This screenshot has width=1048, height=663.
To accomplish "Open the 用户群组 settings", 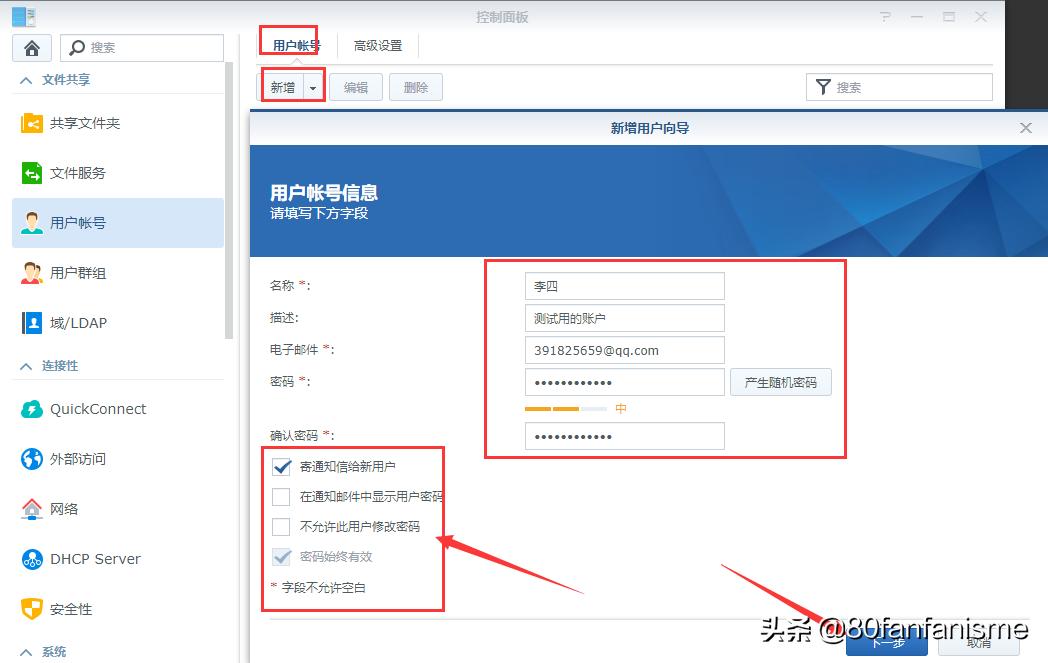I will pyautogui.click(x=80, y=272).
